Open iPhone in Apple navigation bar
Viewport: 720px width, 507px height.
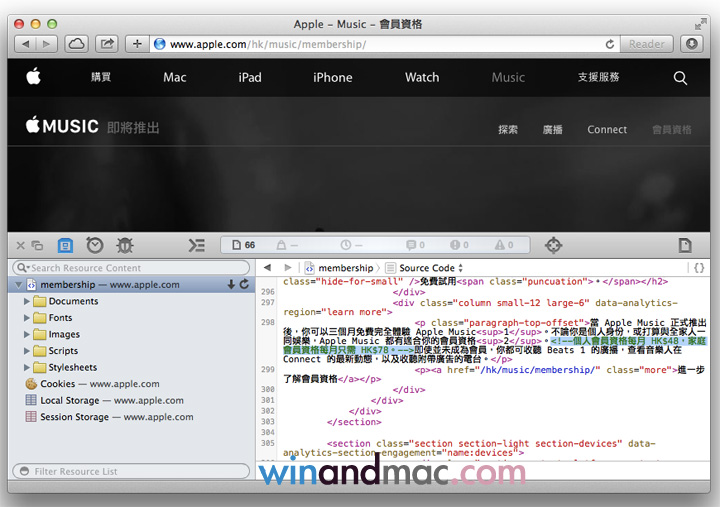point(332,77)
